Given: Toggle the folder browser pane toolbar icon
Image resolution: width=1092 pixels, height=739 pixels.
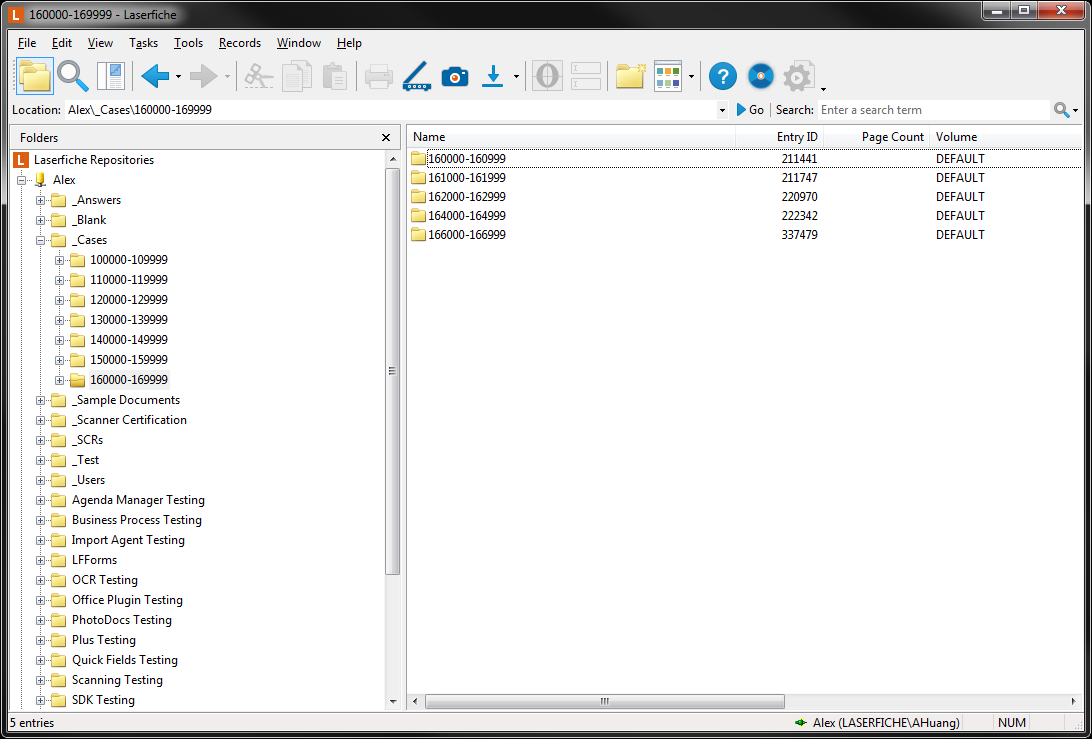Looking at the screenshot, I should (35, 76).
